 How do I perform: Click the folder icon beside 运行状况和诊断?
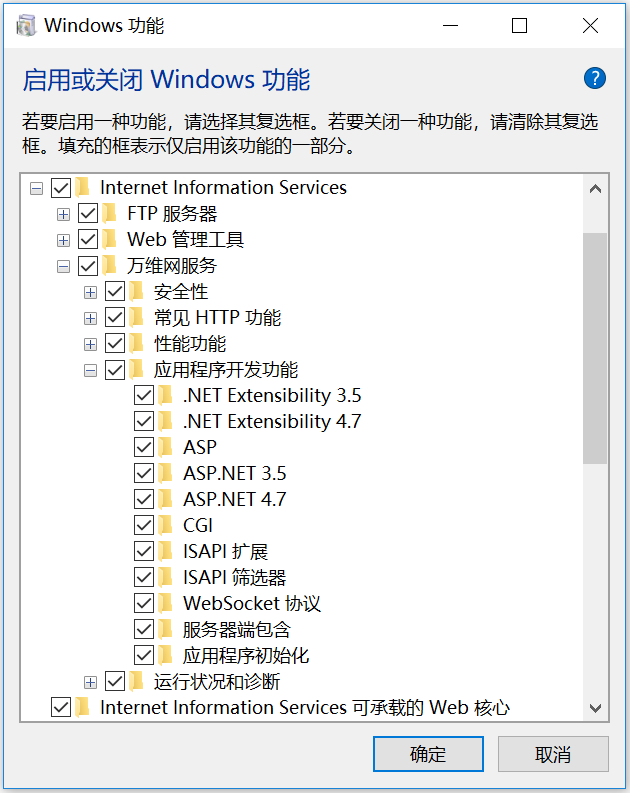(x=136, y=682)
